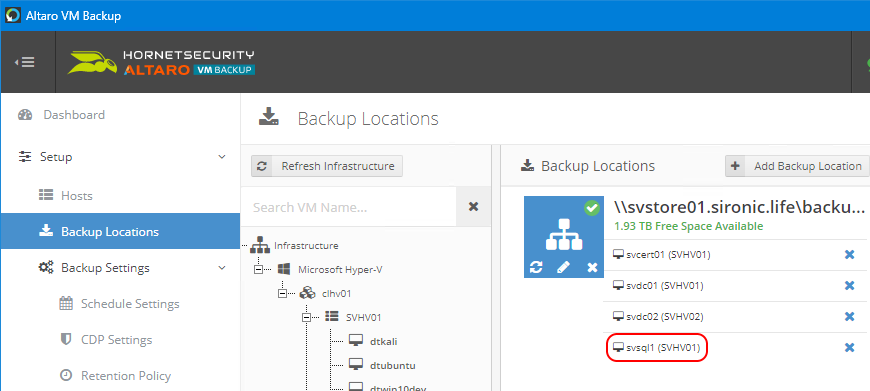Remove svcert01 from the backup location

(x=849, y=255)
